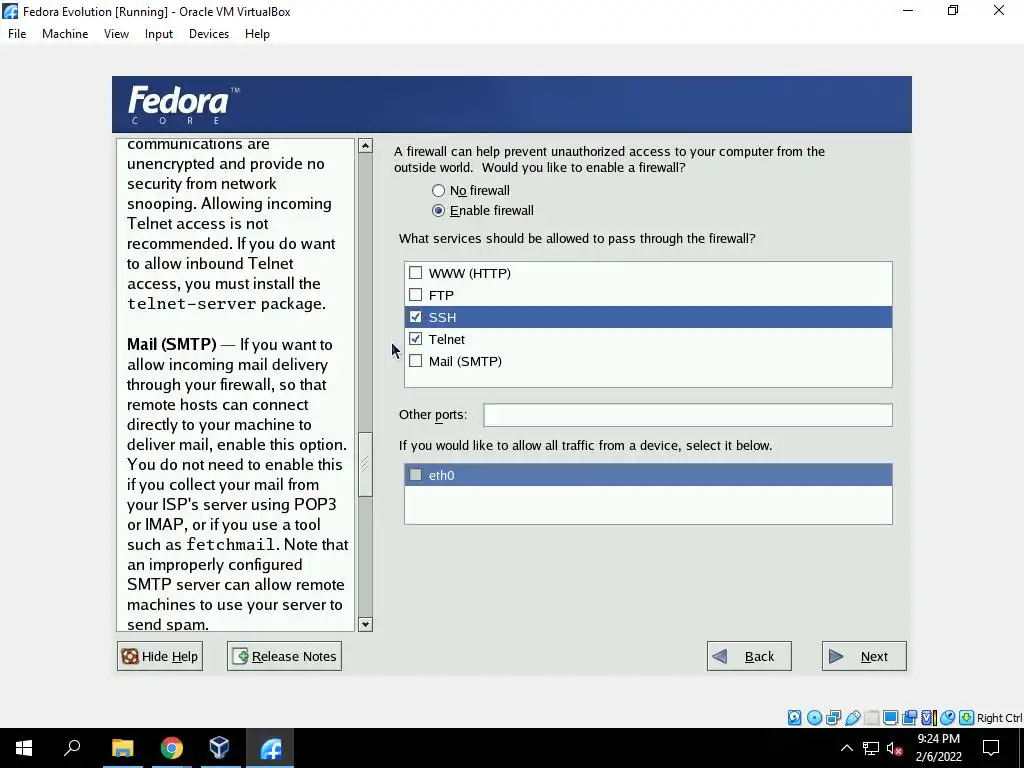Click the mouse integration status icon

click(948, 718)
